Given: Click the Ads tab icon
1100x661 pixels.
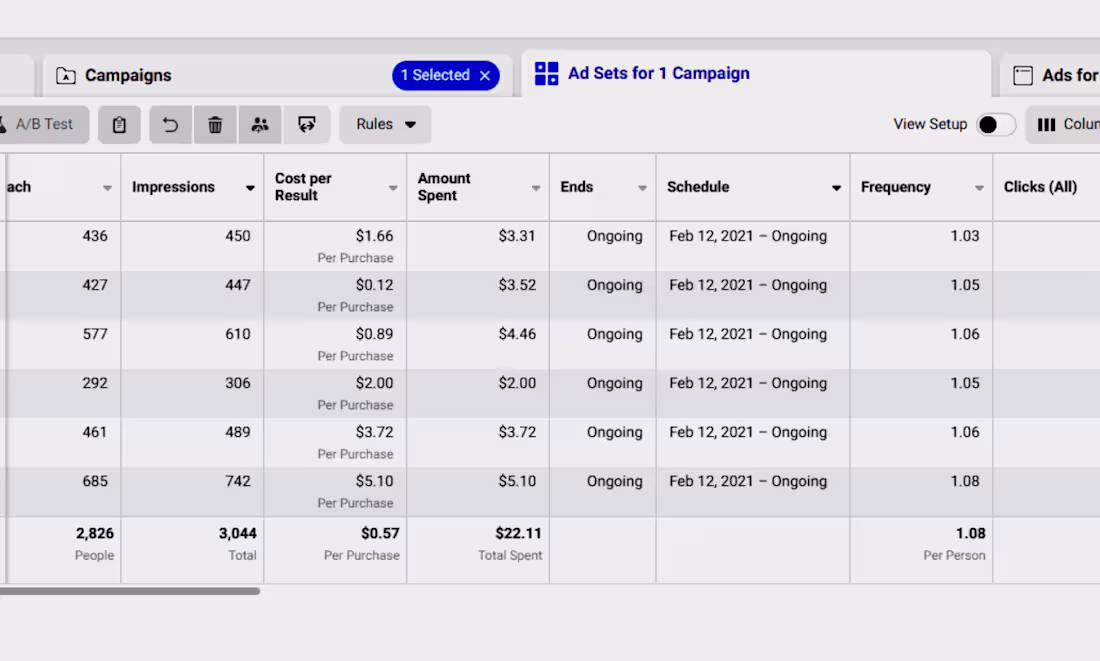Looking at the screenshot, I should pyautogui.click(x=1023, y=74).
